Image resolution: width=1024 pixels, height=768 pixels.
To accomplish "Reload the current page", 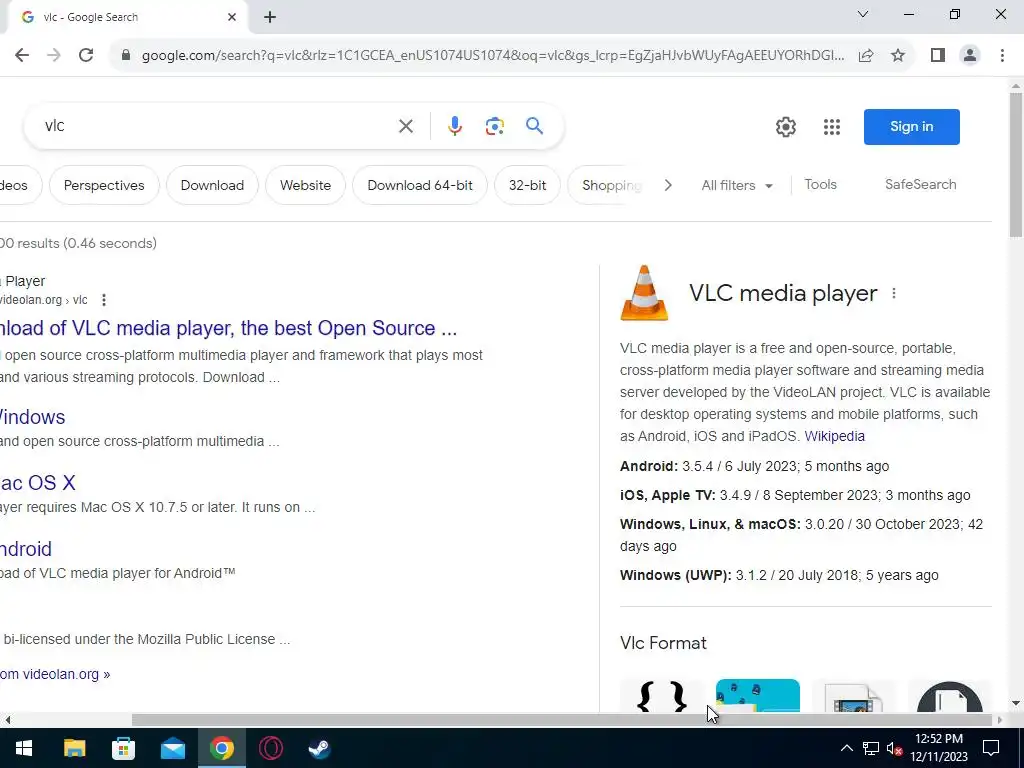I will click(86, 55).
